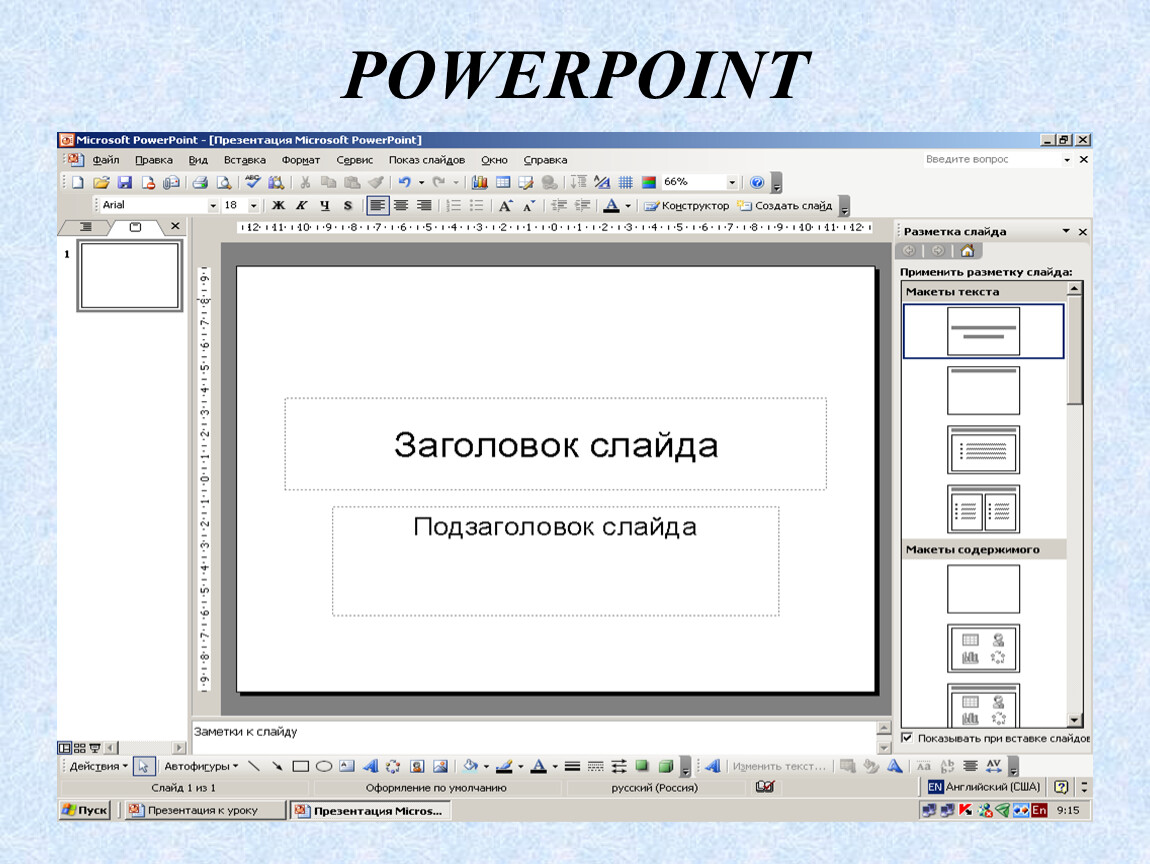Toggle the Show/Hide Grid button
The image size is (1150, 864).
(626, 183)
